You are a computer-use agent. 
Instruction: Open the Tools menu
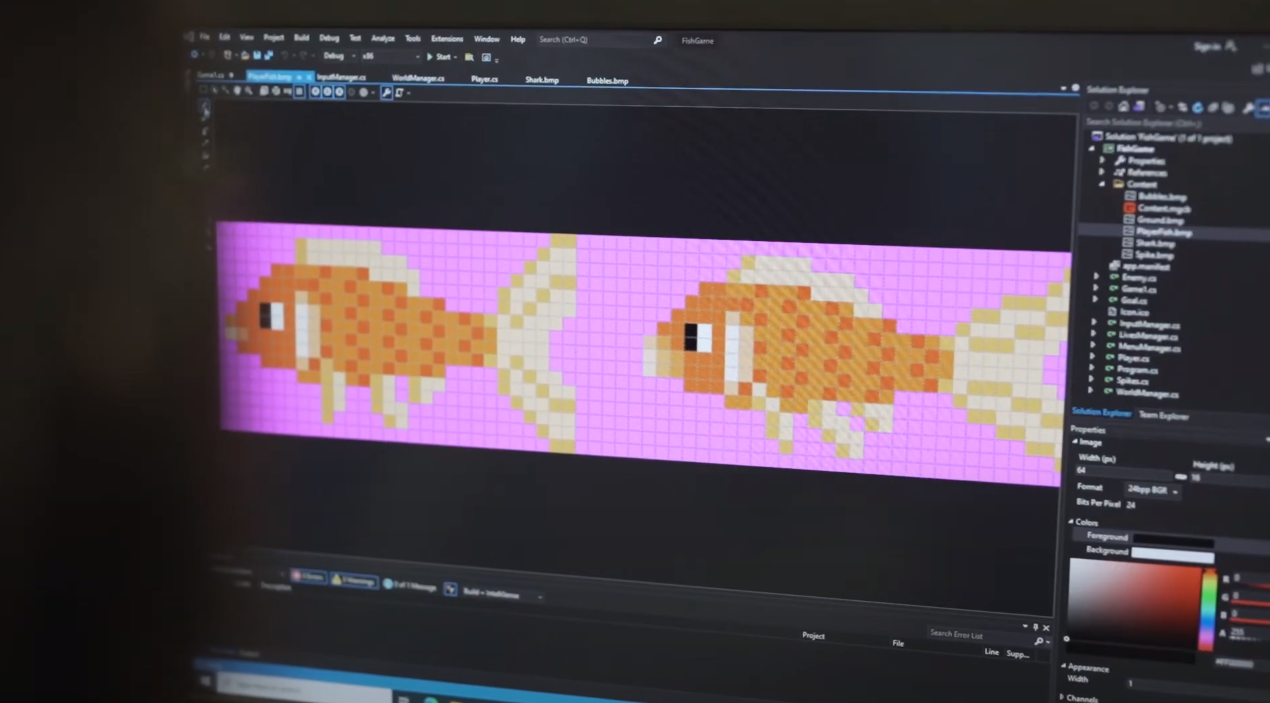(x=413, y=38)
